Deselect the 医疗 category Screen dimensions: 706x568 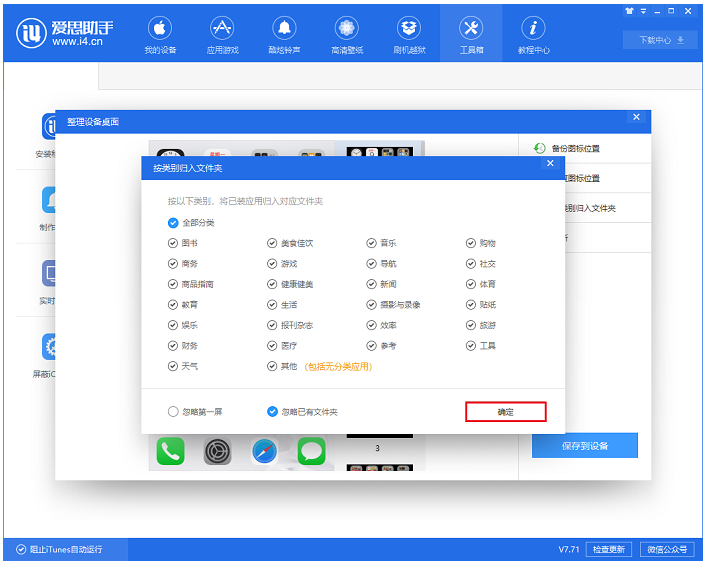(x=272, y=346)
